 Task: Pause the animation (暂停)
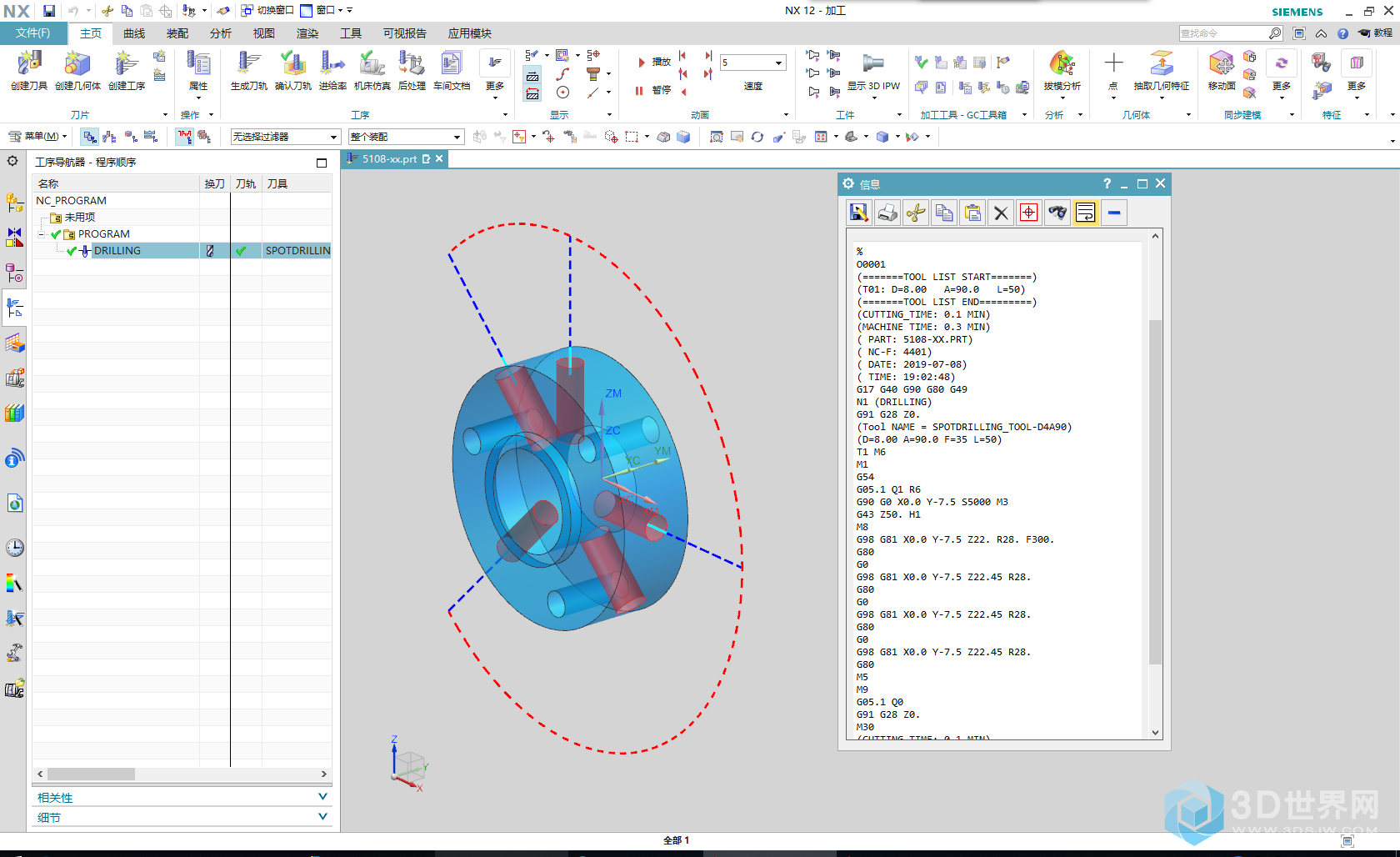click(x=654, y=90)
